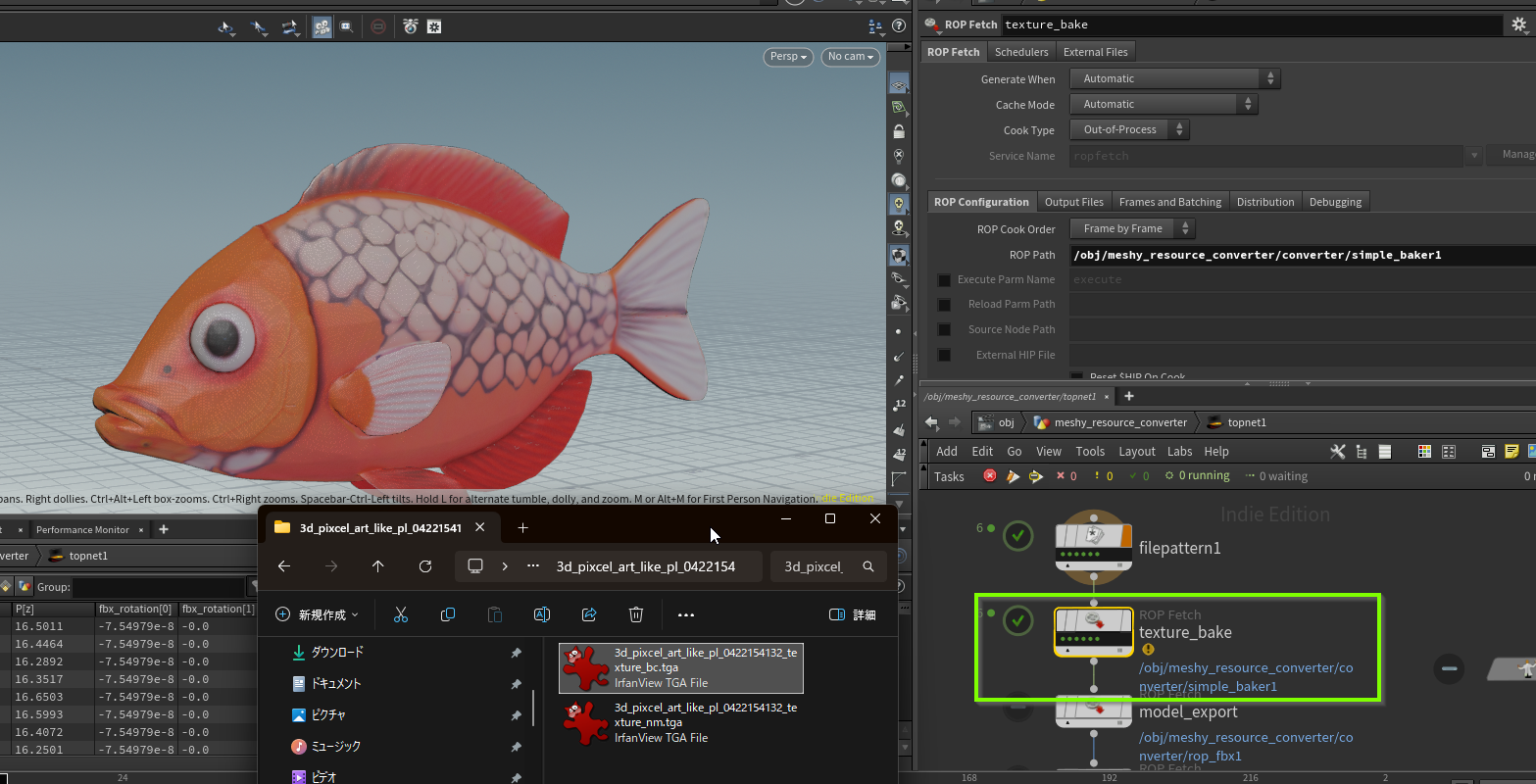Switch to the Schedulers tab
The height and width of the screenshot is (784, 1536).
(1020, 52)
